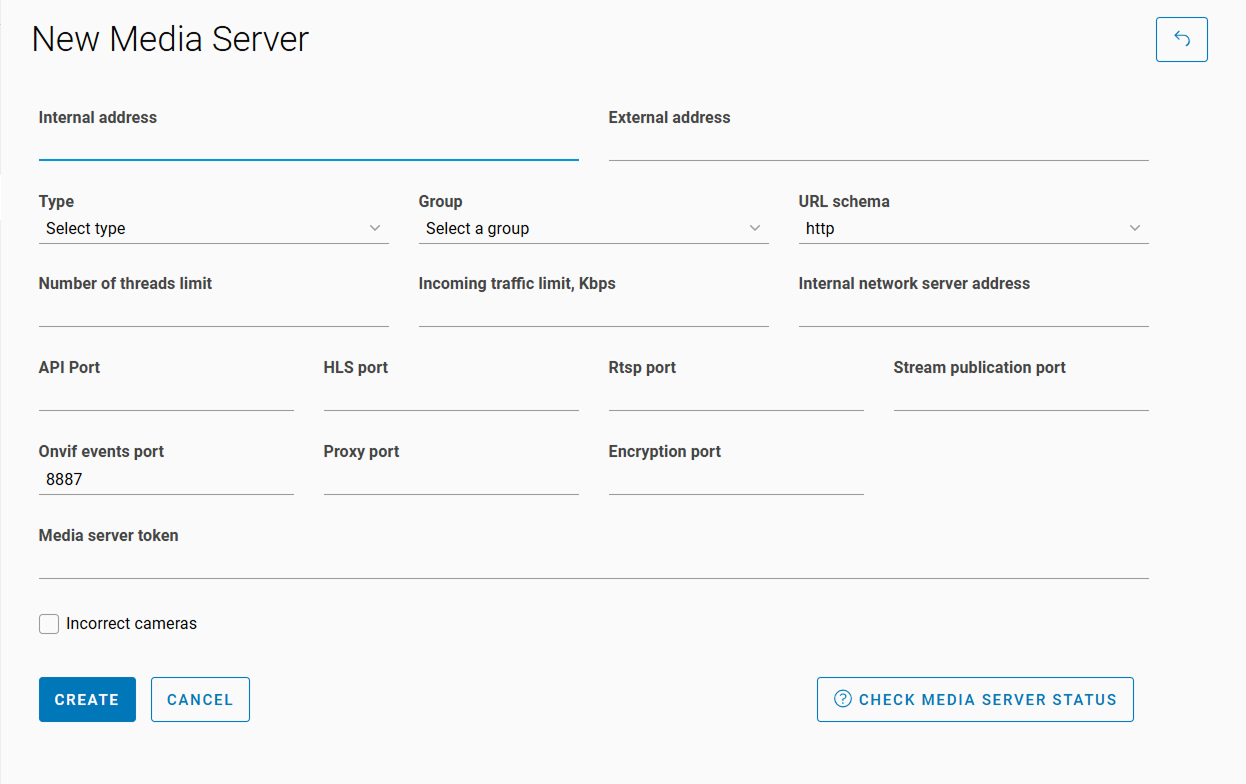This screenshot has height=784, width=1246.
Task: Click the Cancel button
Action: [x=200, y=700]
